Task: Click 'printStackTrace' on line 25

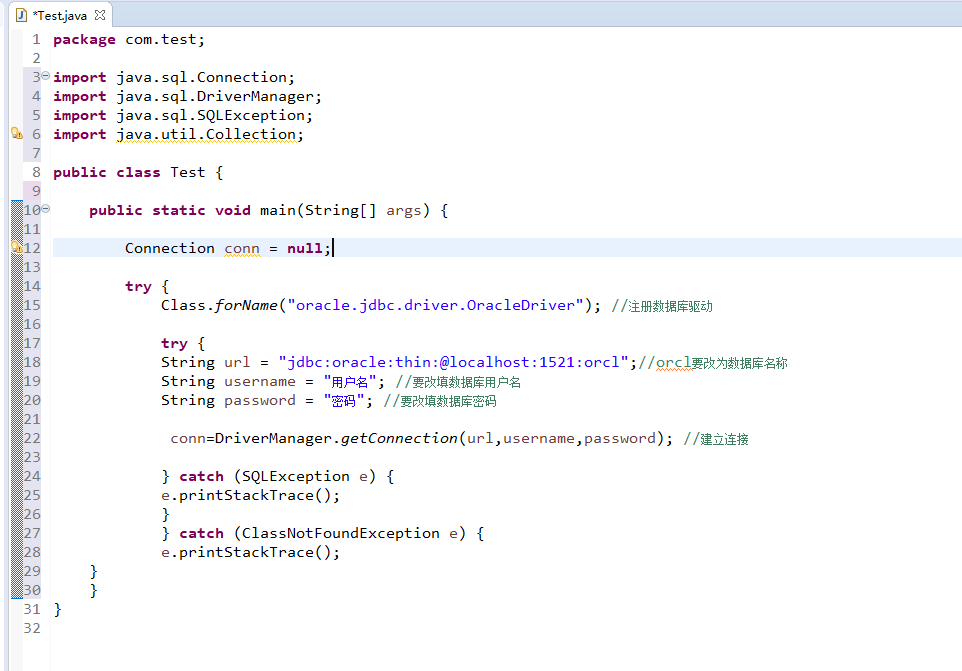Action: point(246,496)
